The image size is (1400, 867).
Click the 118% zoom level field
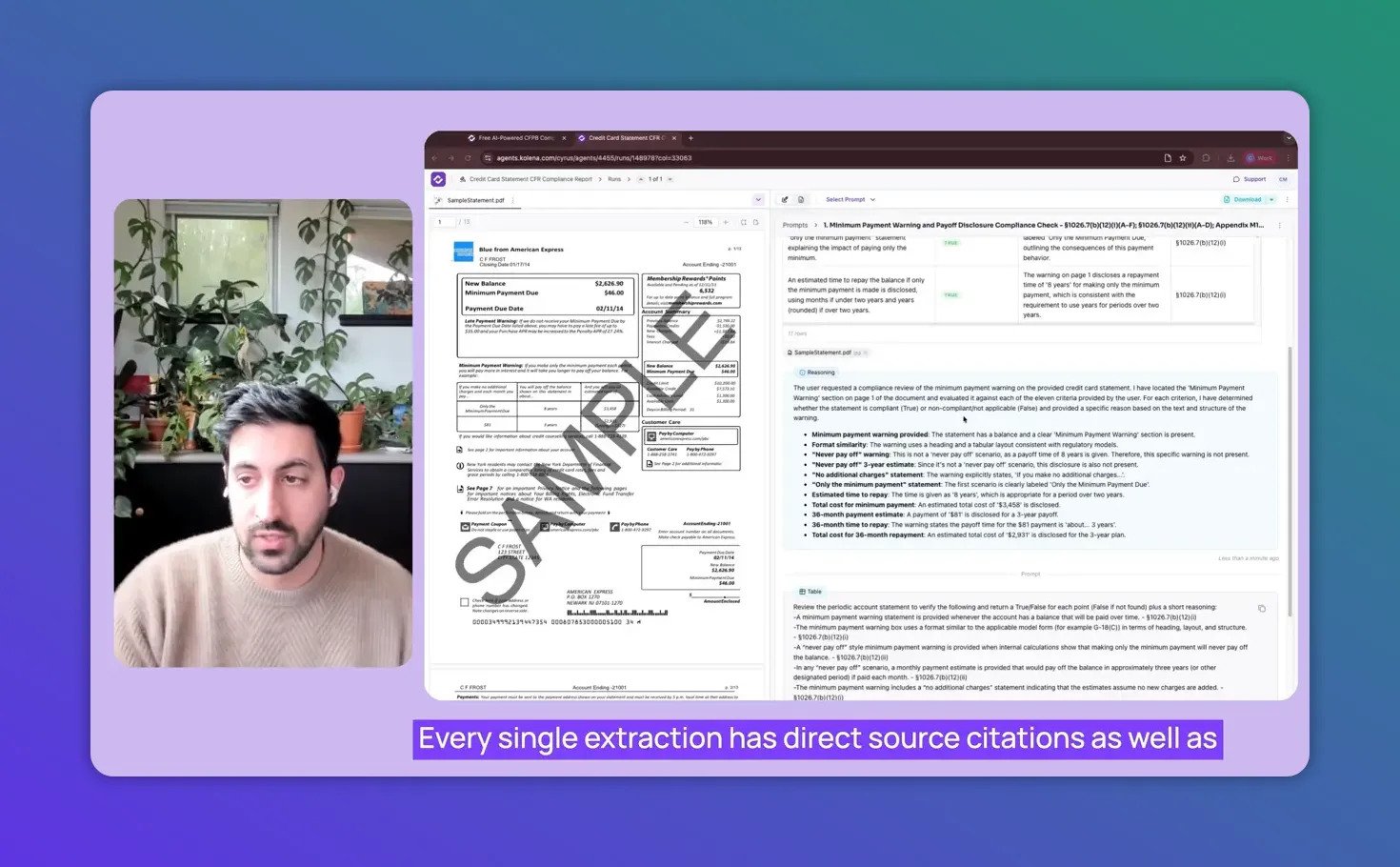[706, 222]
